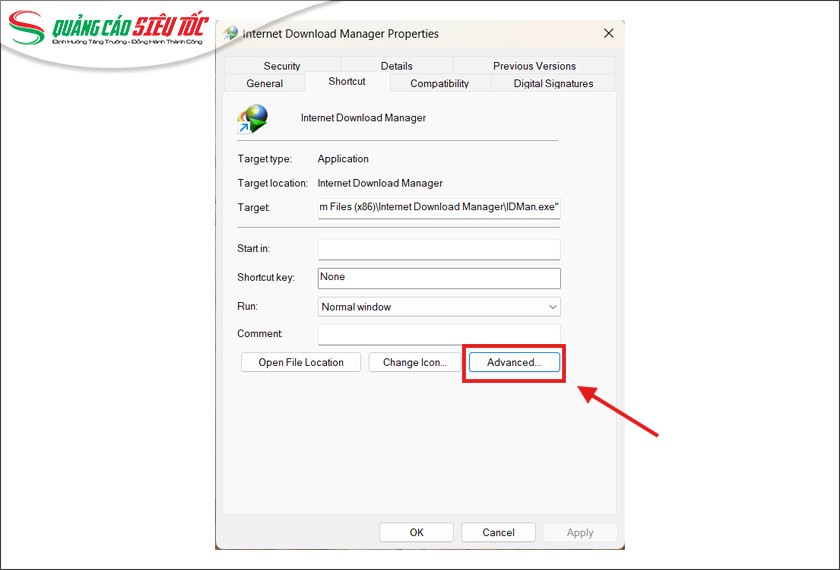840x570 pixels.
Task: Open the Details tab
Action: tap(396, 66)
